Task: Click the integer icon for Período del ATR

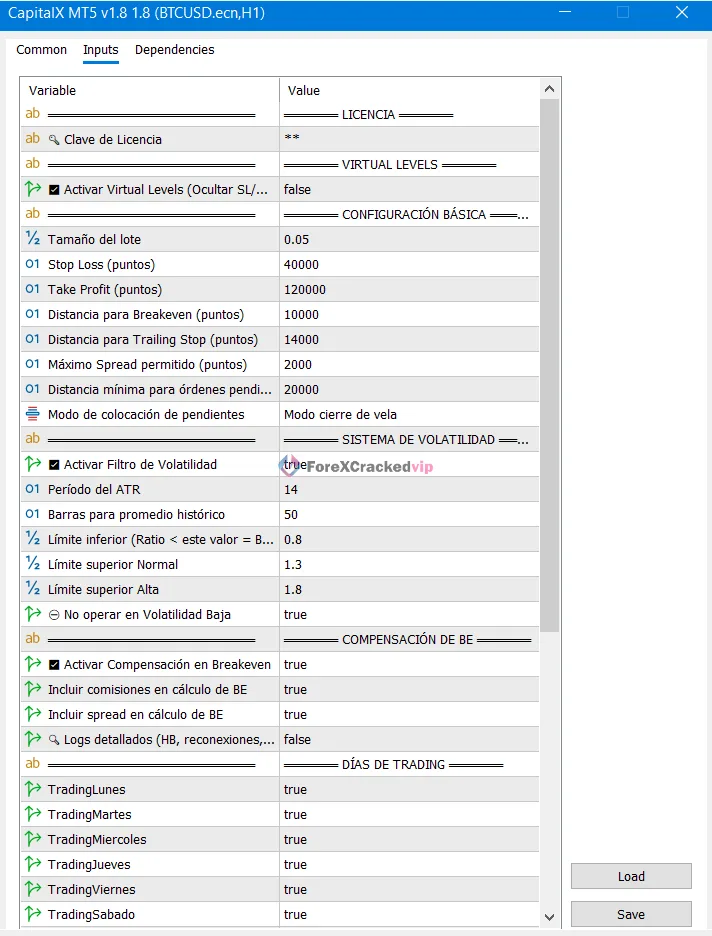Action: click(x=32, y=489)
